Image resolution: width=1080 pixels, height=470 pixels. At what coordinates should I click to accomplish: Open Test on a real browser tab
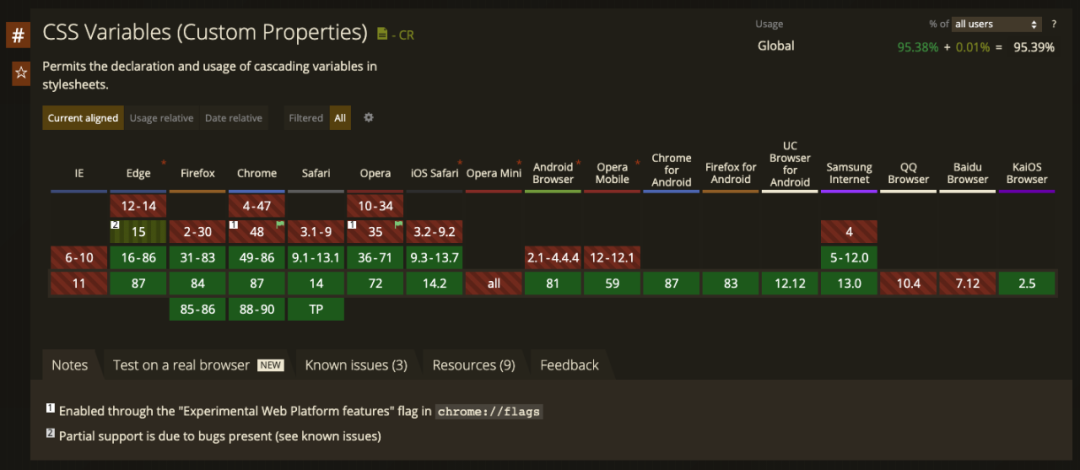198,365
